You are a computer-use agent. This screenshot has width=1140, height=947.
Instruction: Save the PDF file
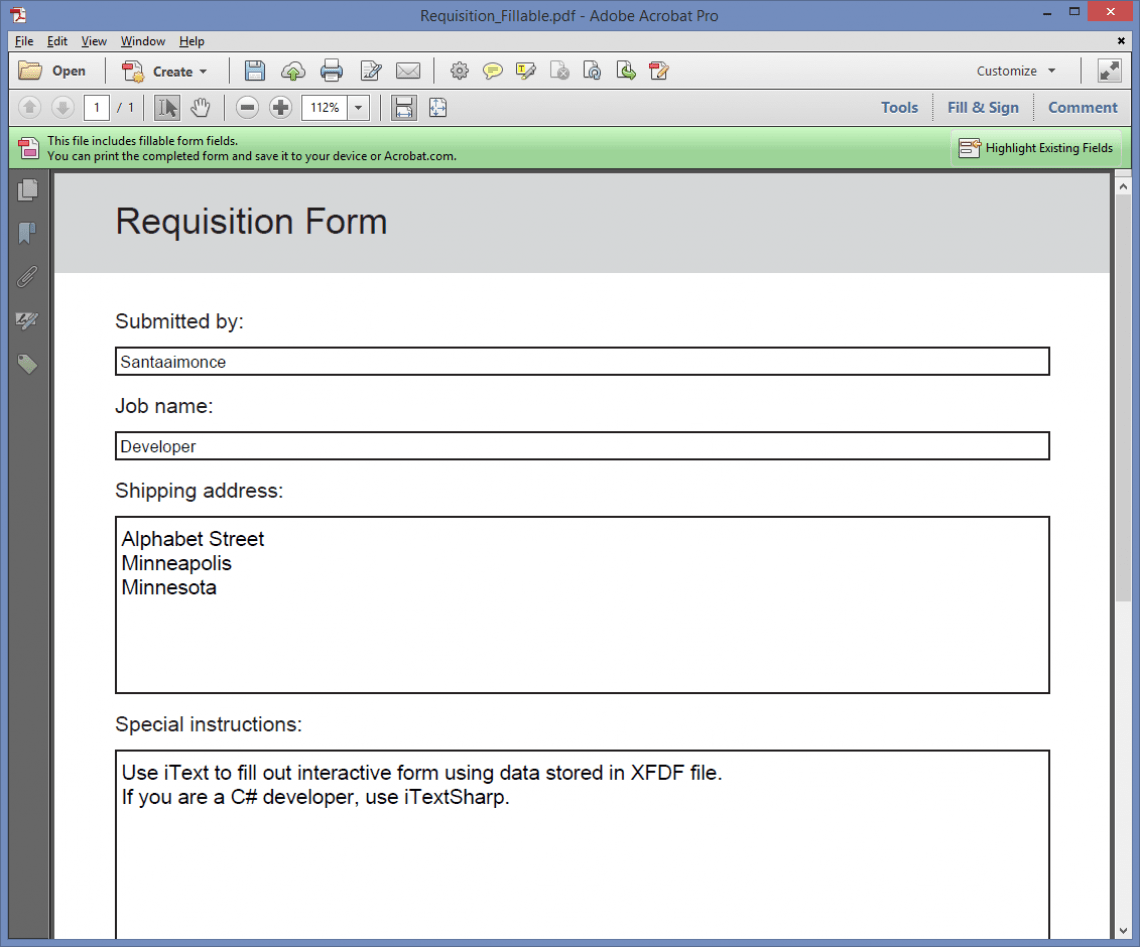click(x=255, y=71)
